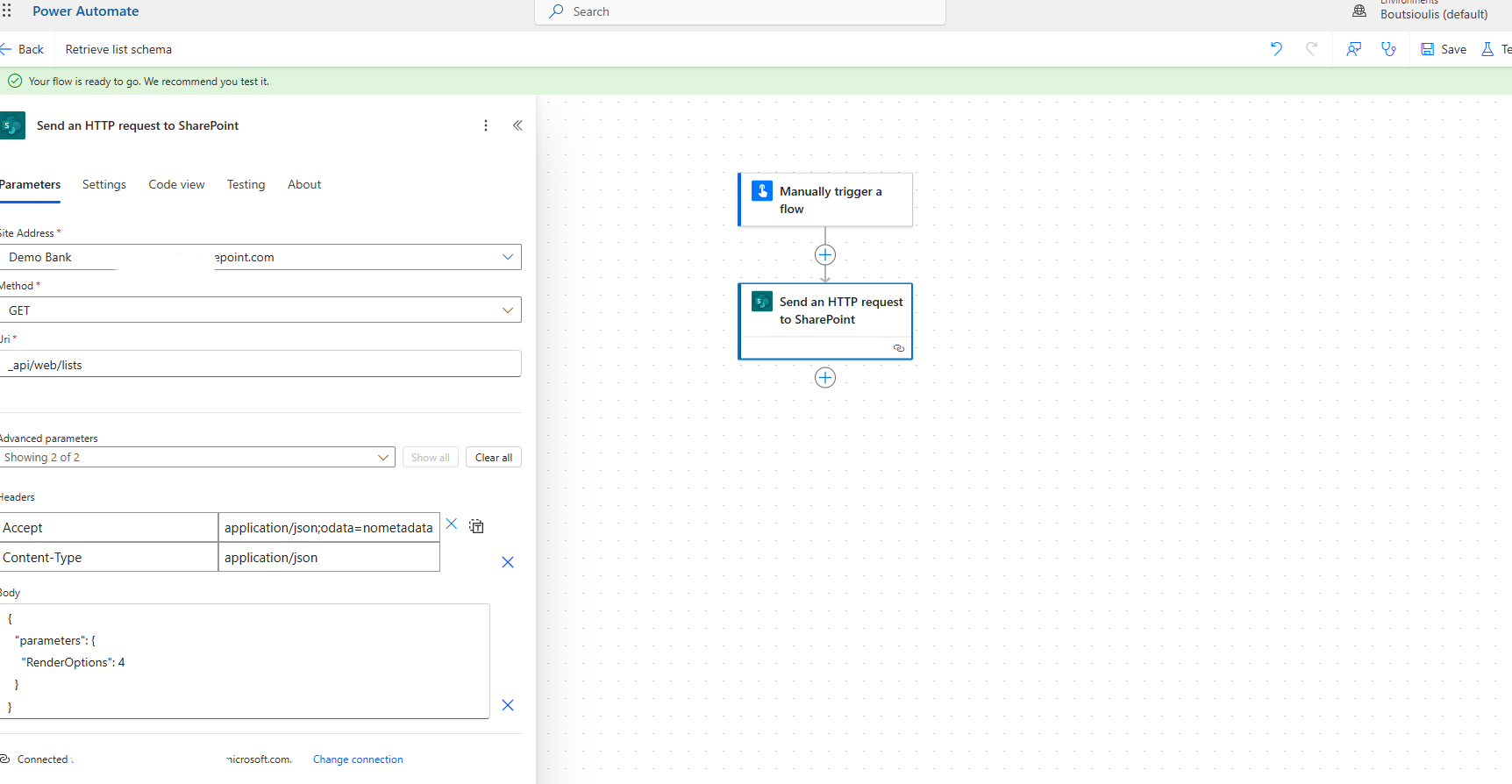This screenshot has width=1512, height=784.
Task: Remove the Body parameter
Action: click(507, 705)
